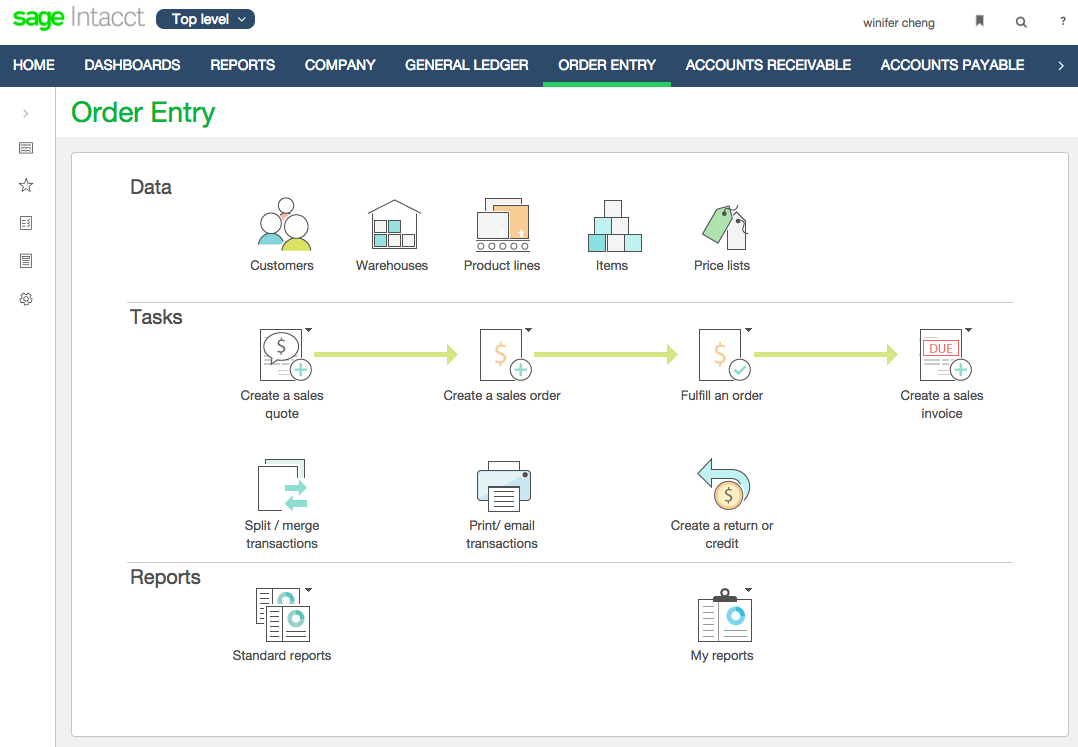Open the ACCOUNTS PAYABLE module

(x=951, y=65)
